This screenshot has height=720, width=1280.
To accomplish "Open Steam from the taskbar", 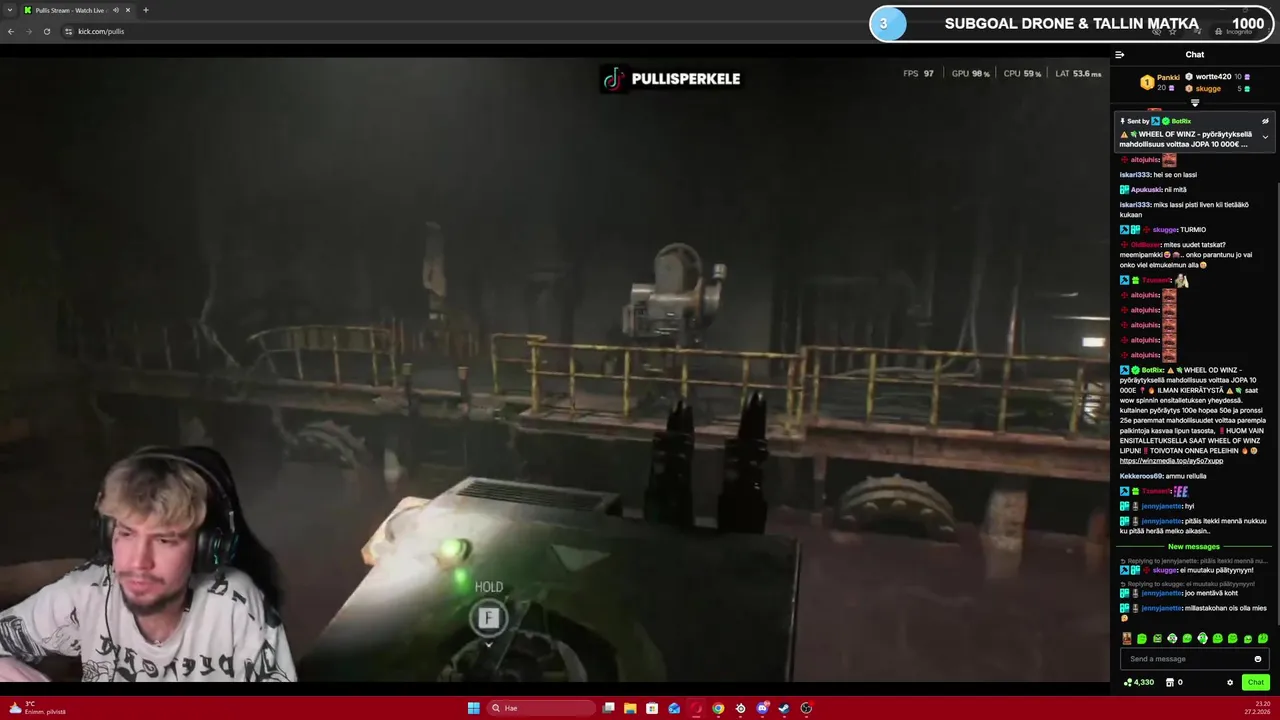I will pos(784,708).
